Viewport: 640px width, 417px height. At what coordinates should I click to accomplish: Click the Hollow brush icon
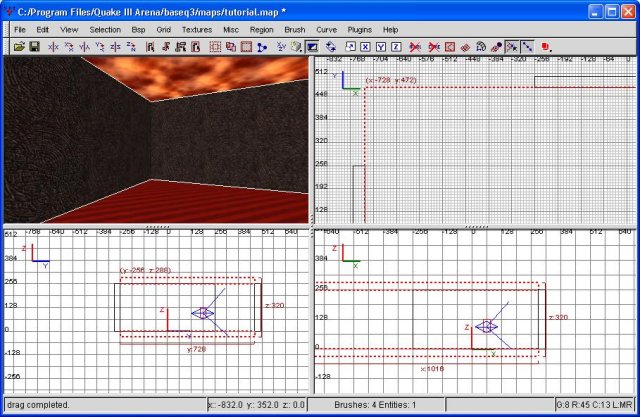[246, 47]
